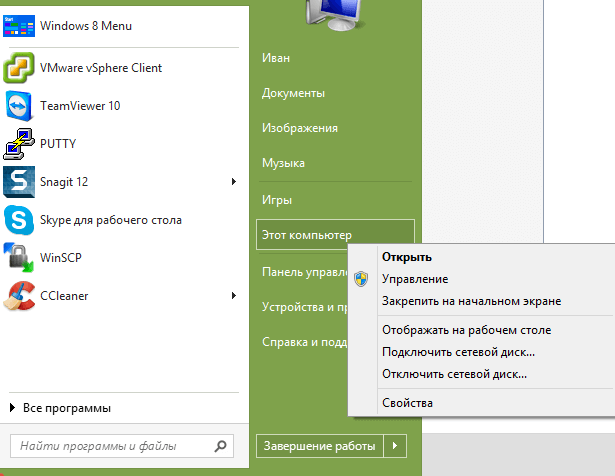Open the Windows 8 Menu icon

(19, 26)
